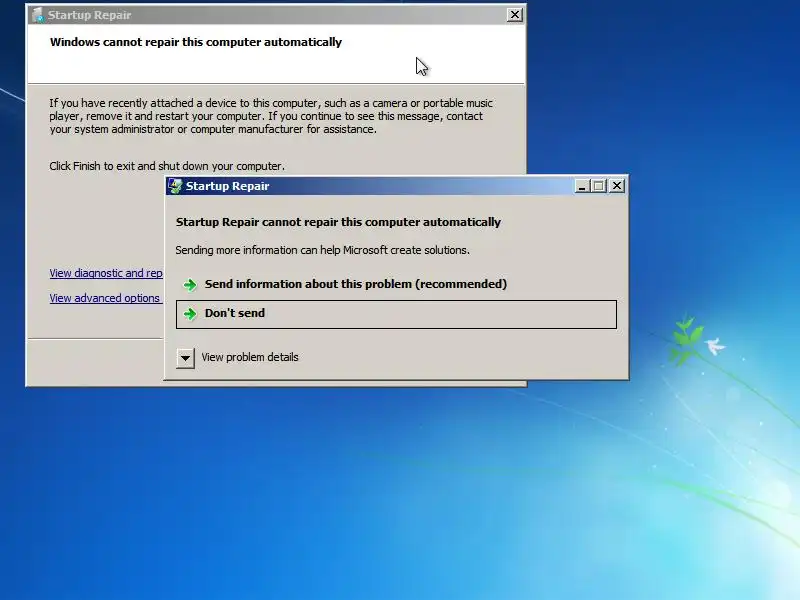This screenshot has height=600, width=800.
Task: Click the background Startup Repair window title icon
Action: [38, 15]
